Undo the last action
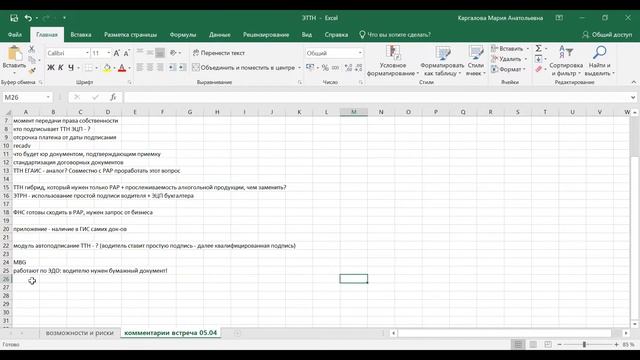The image size is (640, 360). pos(28,18)
